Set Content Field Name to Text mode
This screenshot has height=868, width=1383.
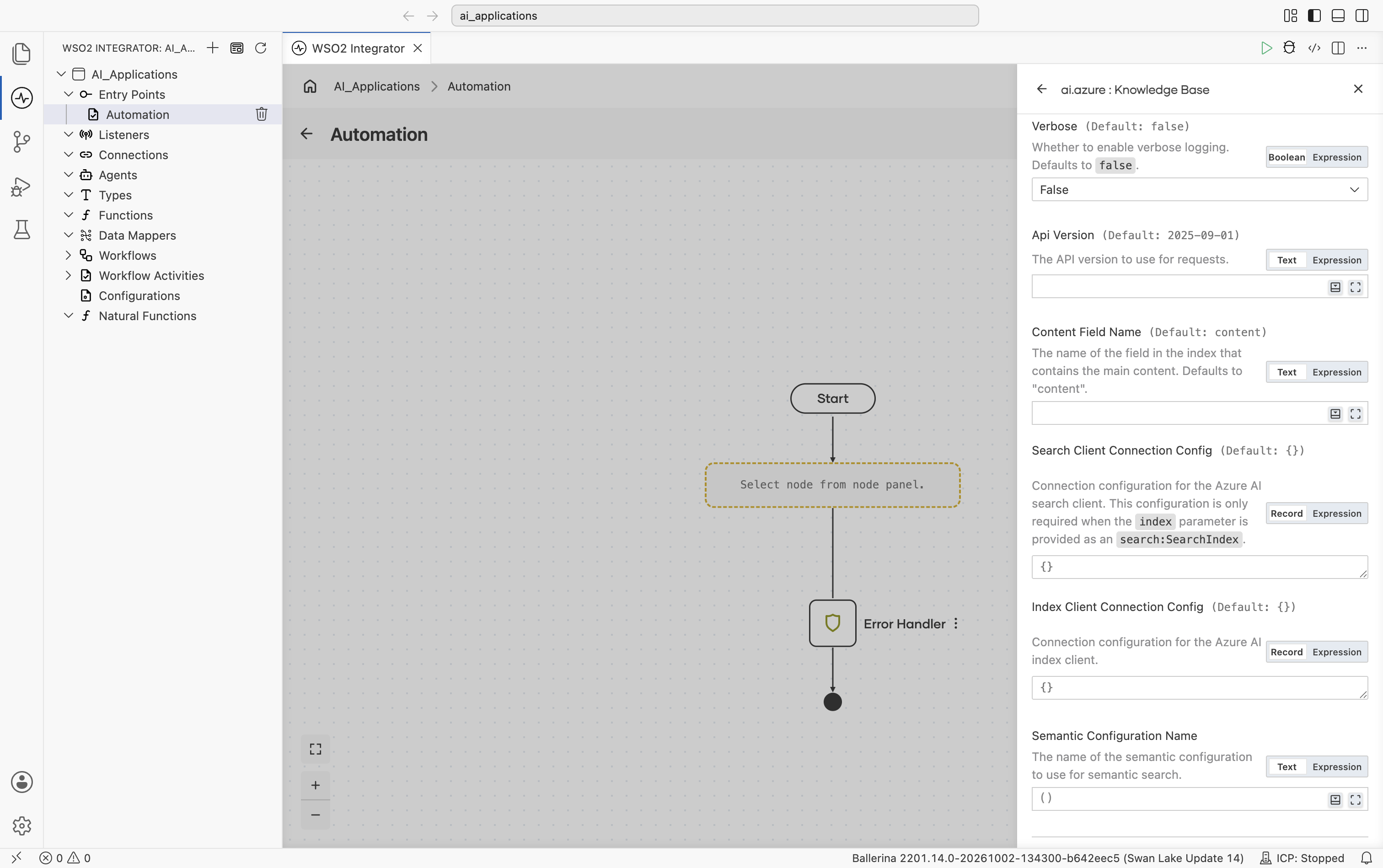1287,372
